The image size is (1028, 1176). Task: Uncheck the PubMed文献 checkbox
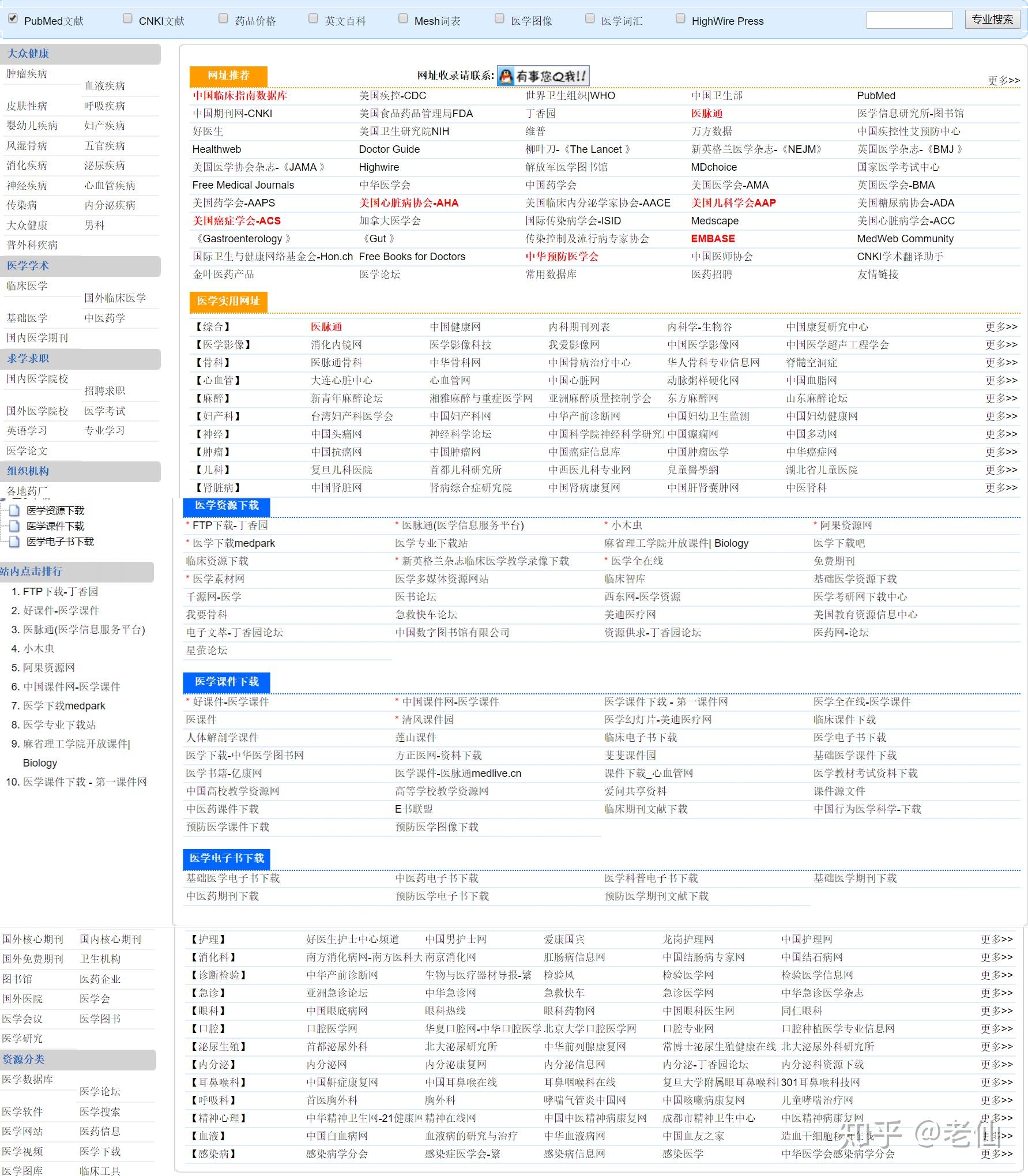13,19
